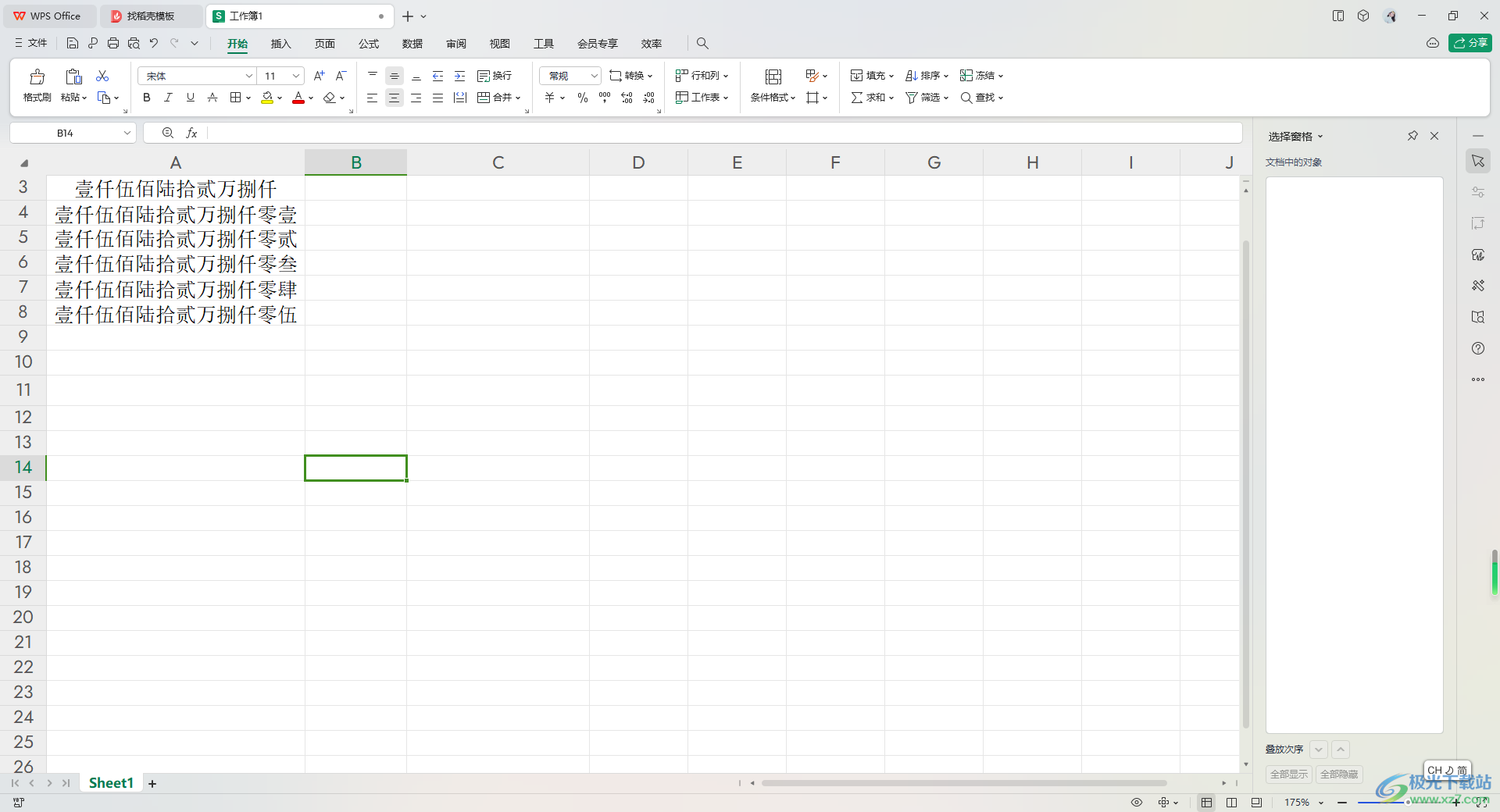1500x812 pixels.
Task: Click the column C header
Action: click(498, 162)
